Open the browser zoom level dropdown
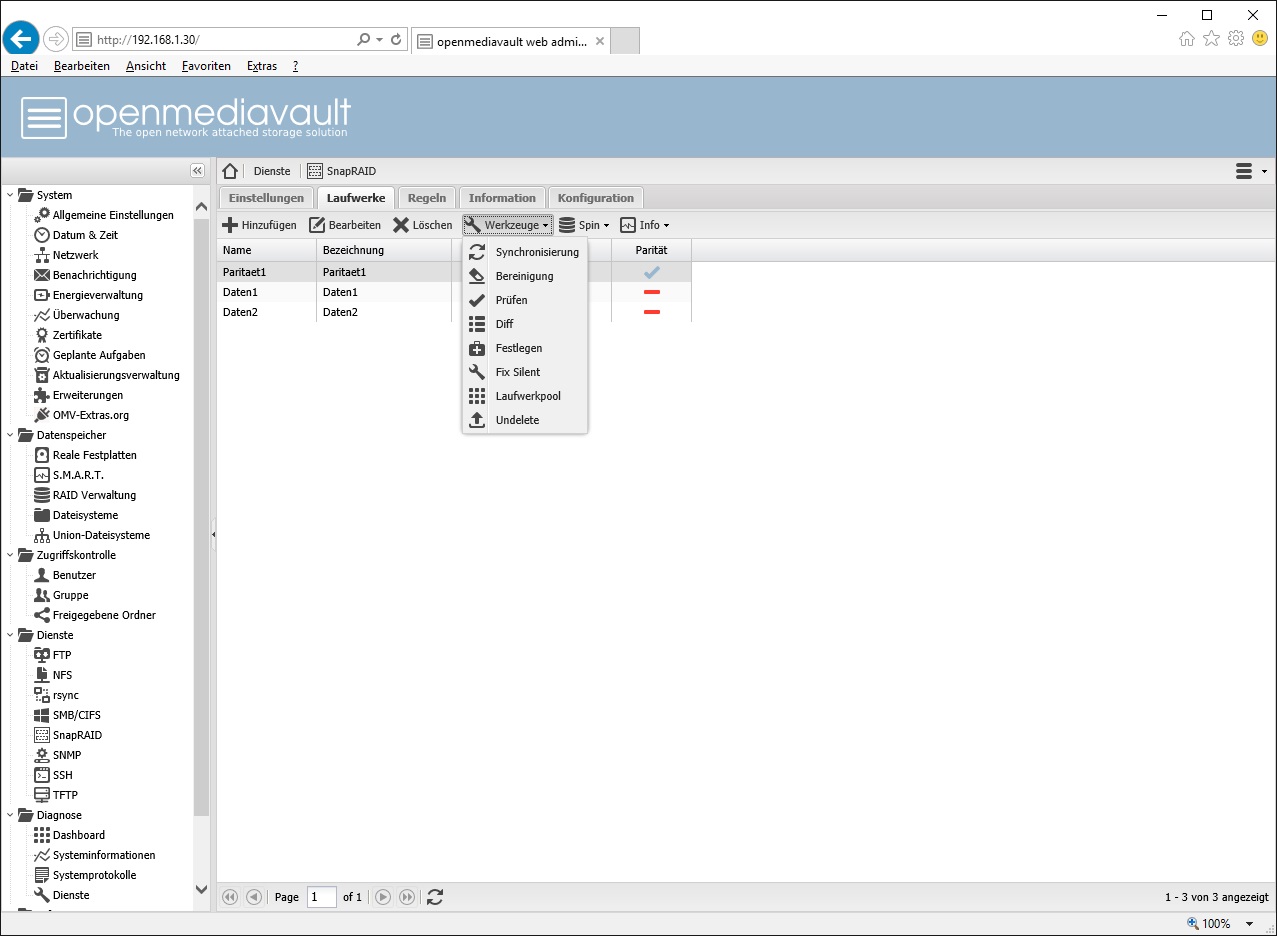This screenshot has height=936, width=1277. [1250, 924]
